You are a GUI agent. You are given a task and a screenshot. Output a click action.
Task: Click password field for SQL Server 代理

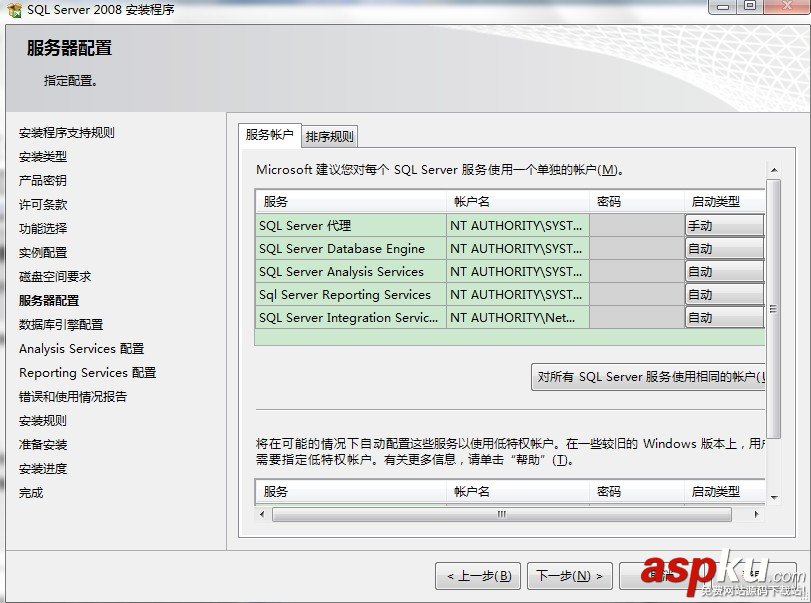coord(637,225)
